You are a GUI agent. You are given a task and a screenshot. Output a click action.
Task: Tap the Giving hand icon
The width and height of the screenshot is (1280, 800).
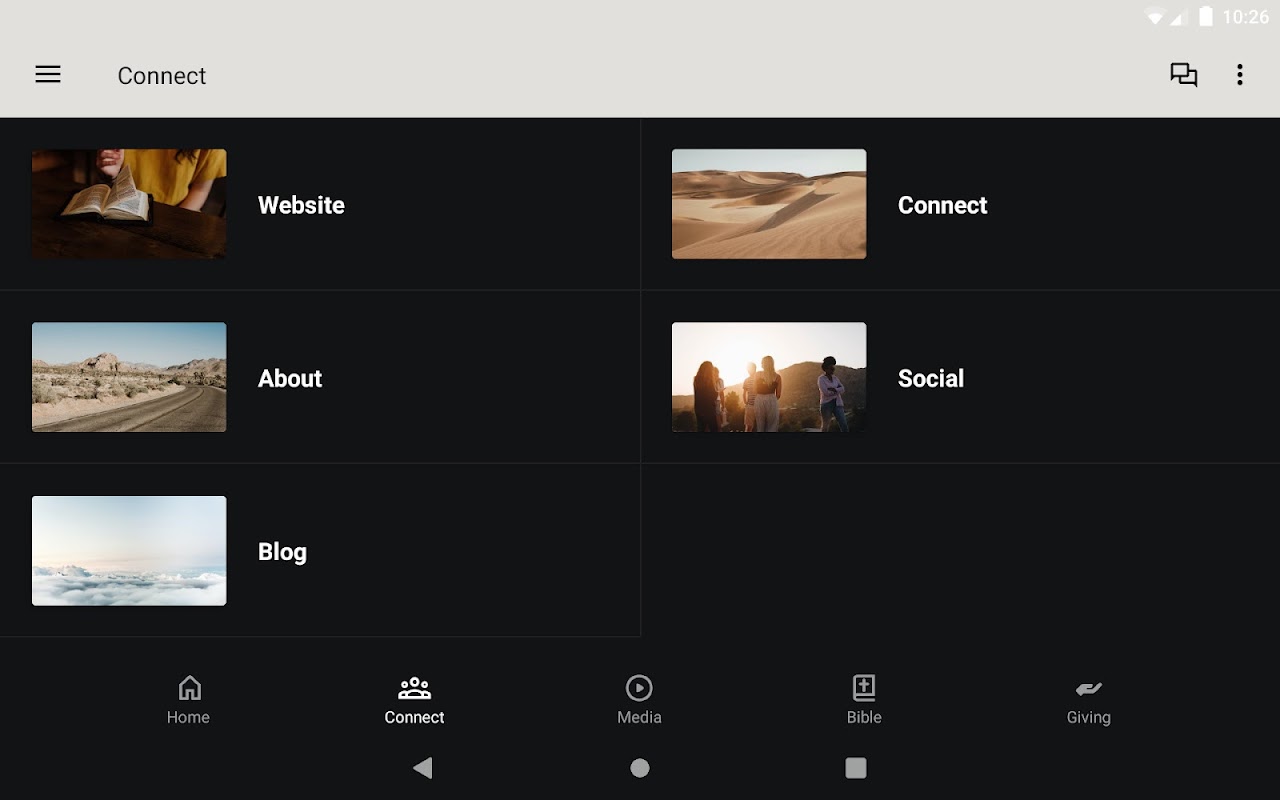point(1088,688)
